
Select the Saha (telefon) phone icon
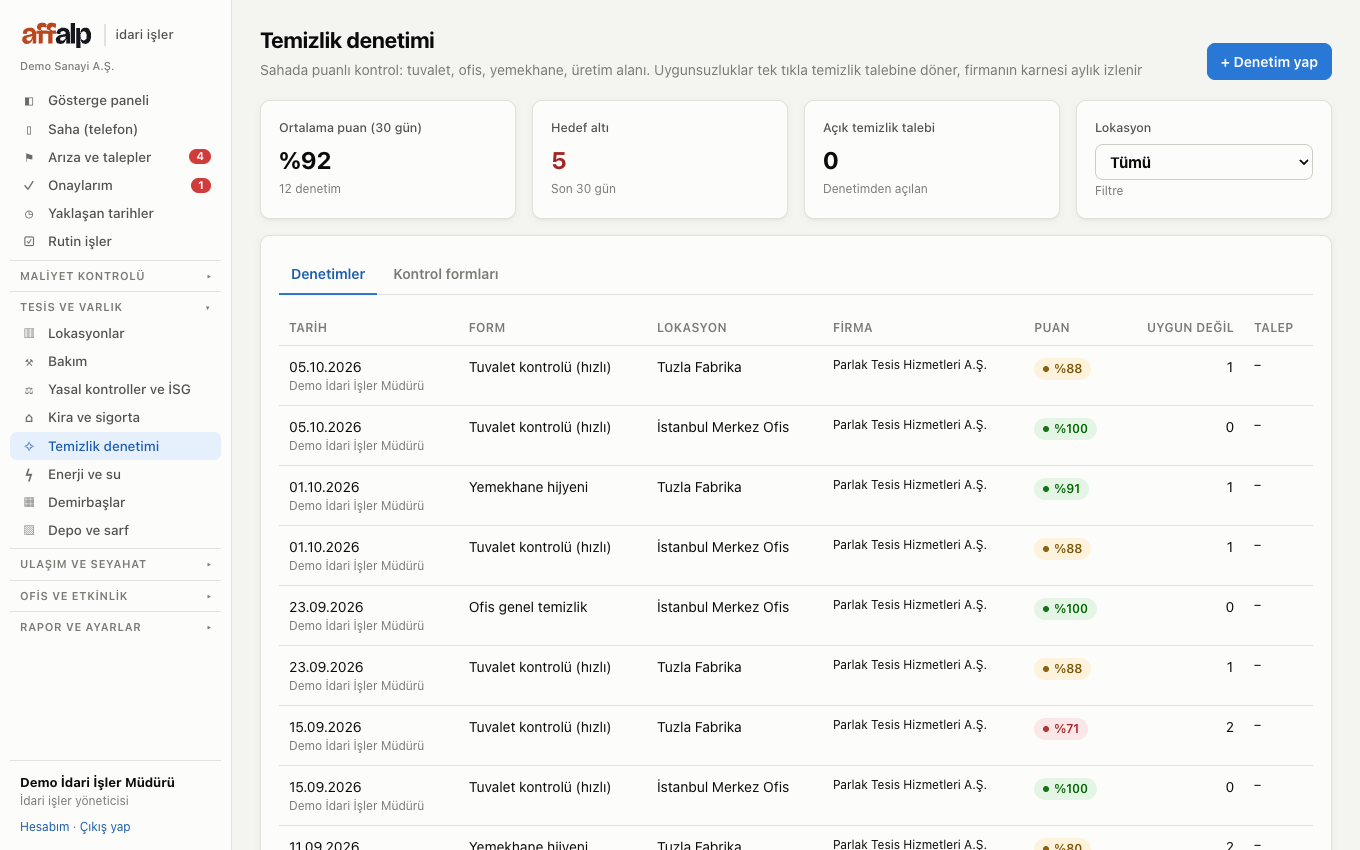point(29,129)
